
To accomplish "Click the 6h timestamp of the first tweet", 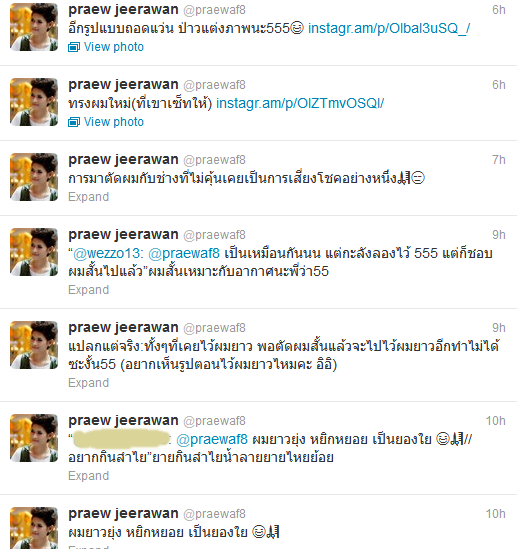I will 499,10.
